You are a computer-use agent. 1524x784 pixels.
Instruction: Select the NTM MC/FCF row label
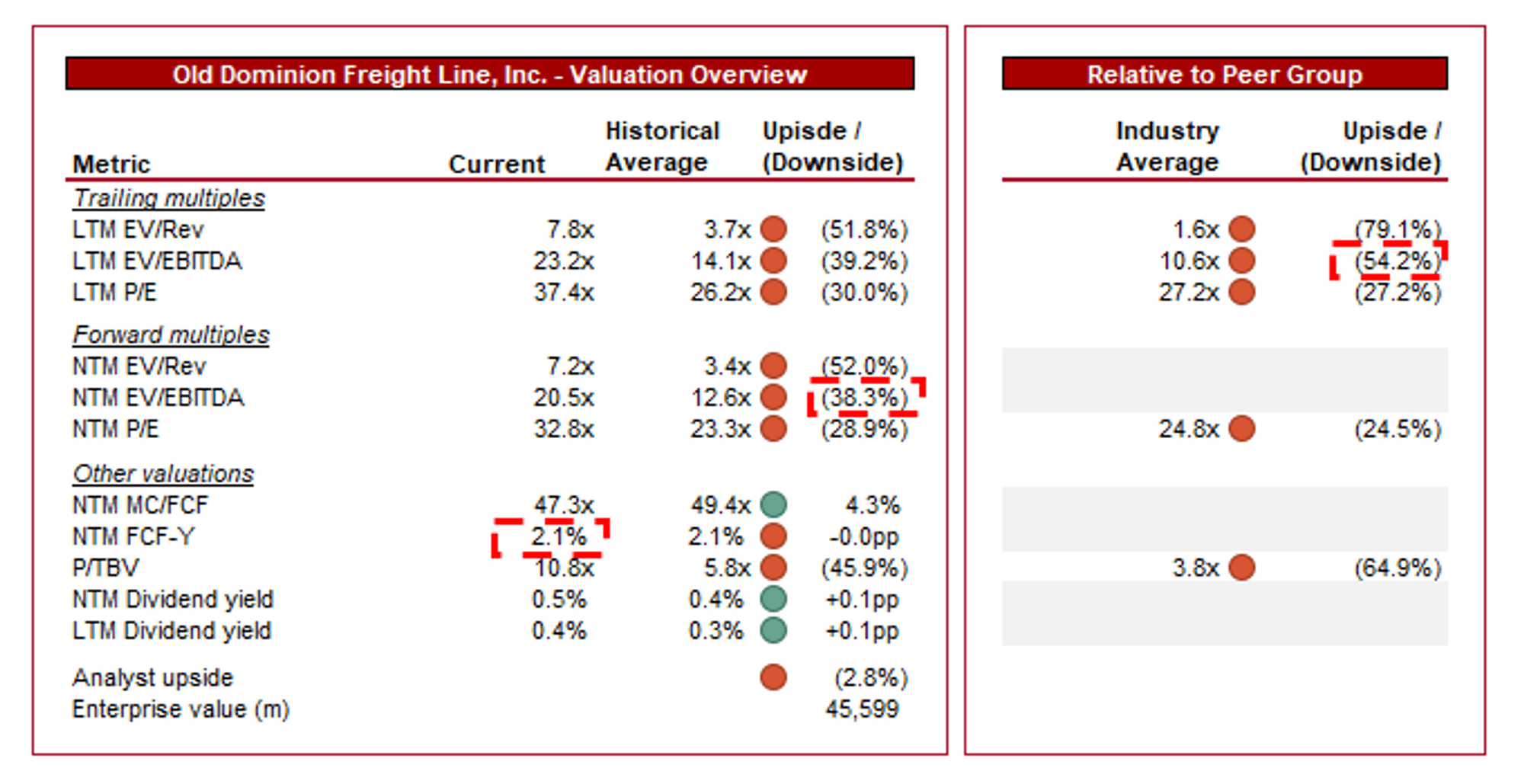[140, 504]
